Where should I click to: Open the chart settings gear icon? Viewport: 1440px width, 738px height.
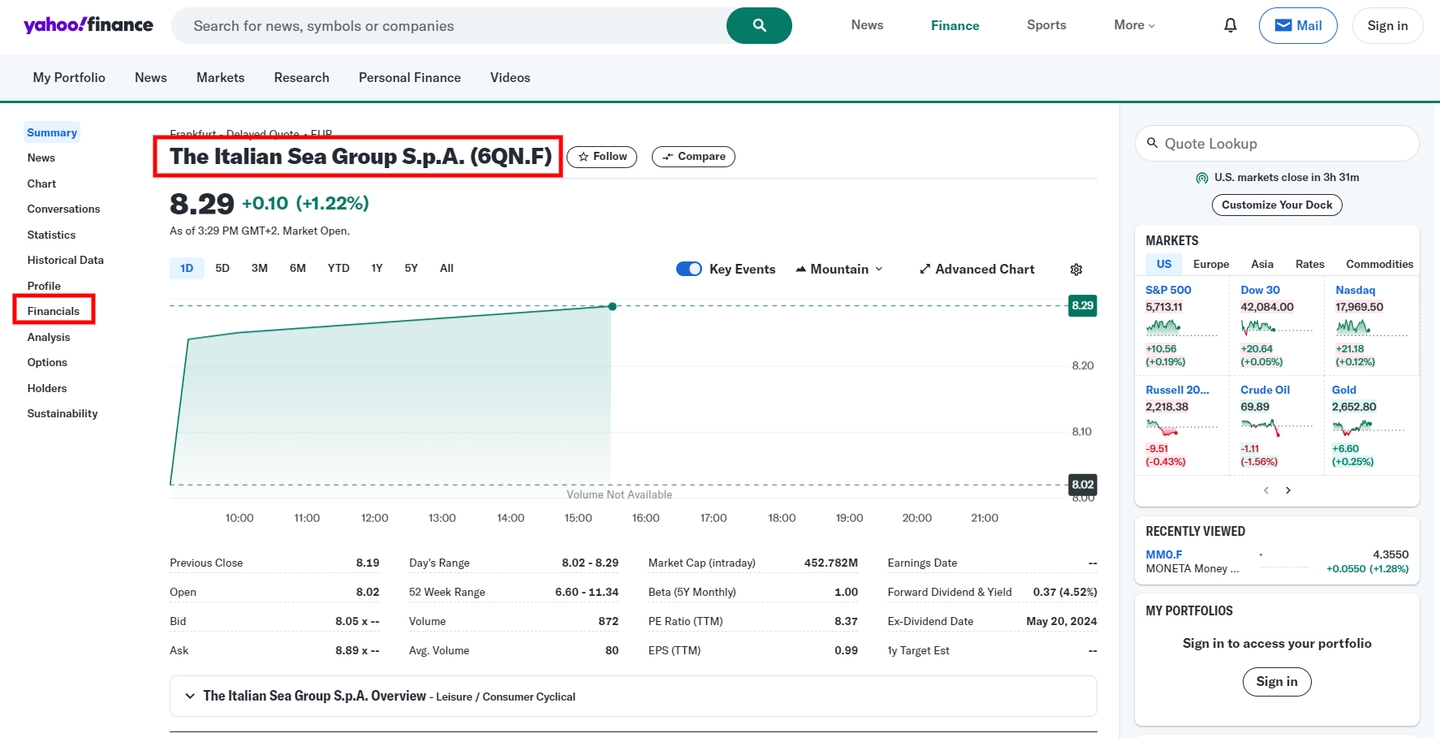click(x=1075, y=269)
